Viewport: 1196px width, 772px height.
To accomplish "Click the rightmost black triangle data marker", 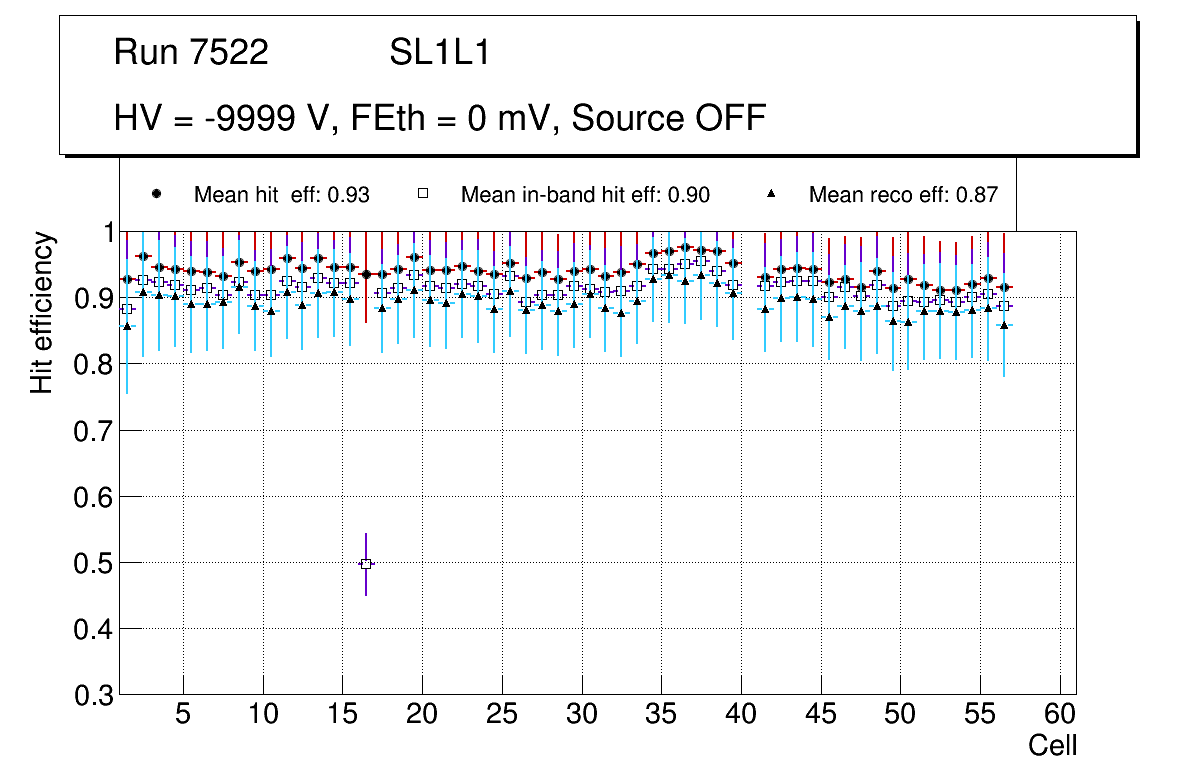I will (x=1004, y=325).
